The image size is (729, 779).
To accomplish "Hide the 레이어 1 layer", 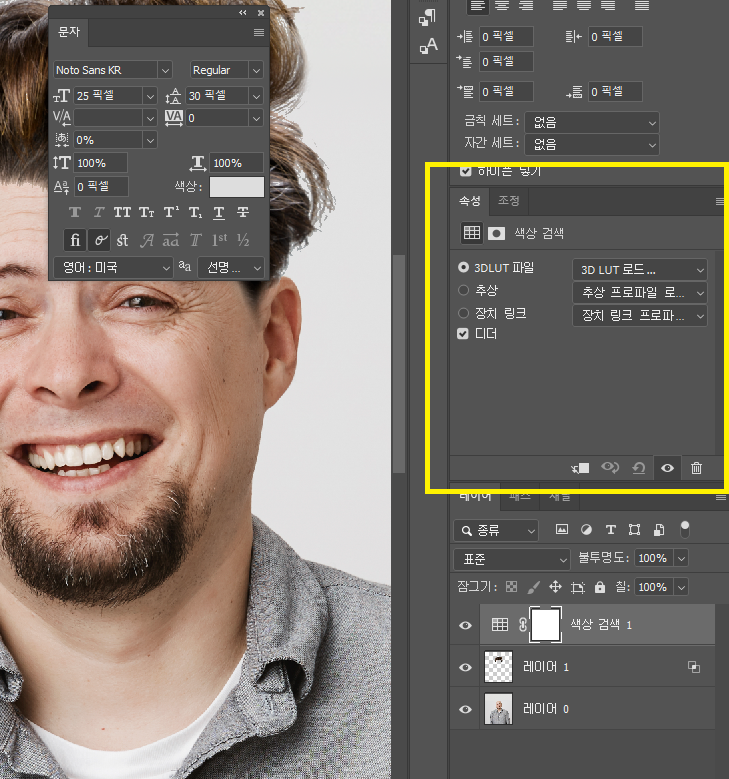I will [466, 667].
